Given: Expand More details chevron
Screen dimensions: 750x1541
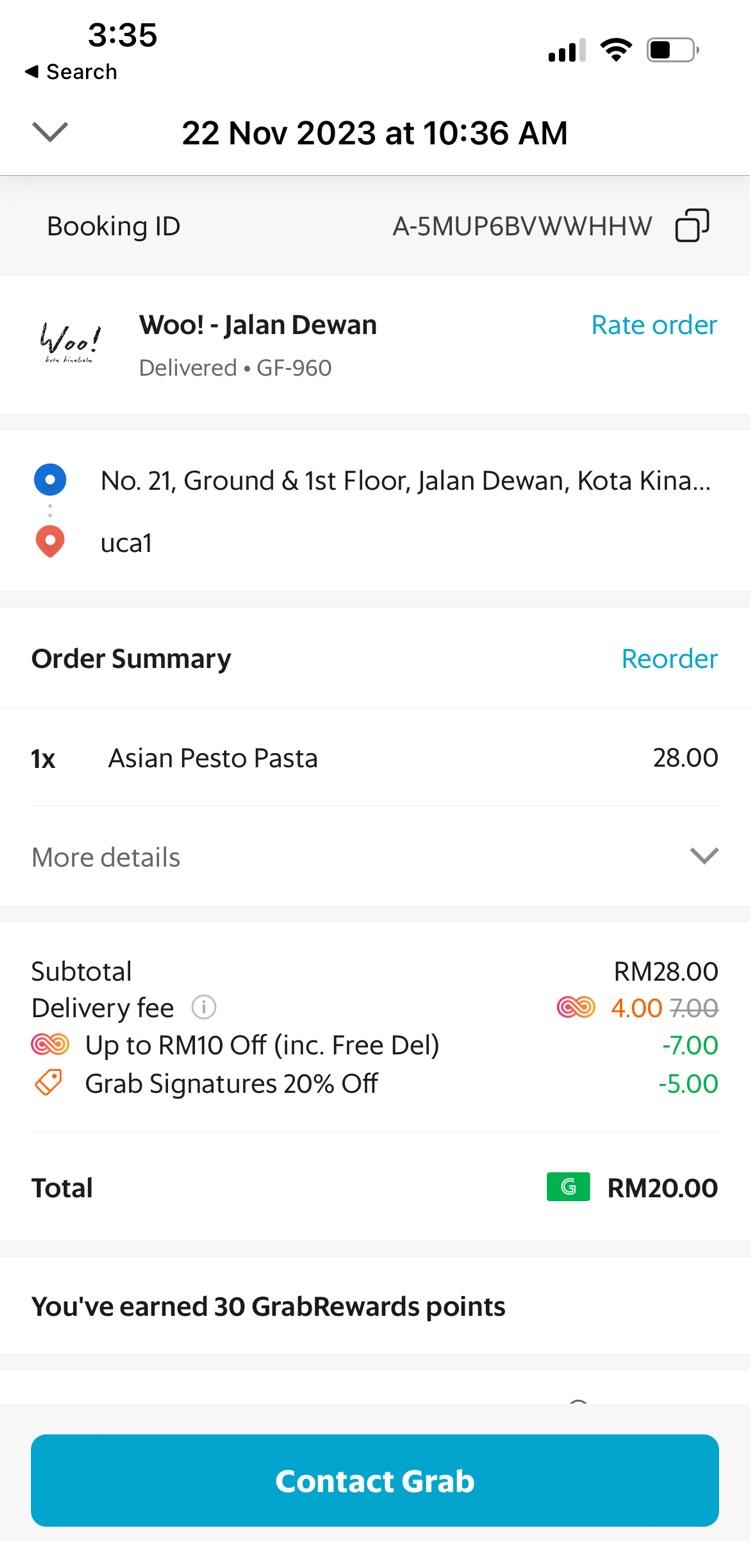Looking at the screenshot, I should tap(704, 856).
